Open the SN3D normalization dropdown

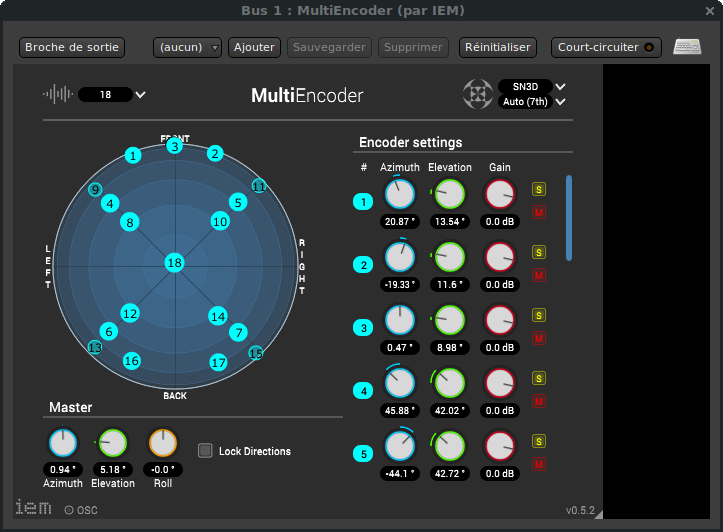pos(532,86)
